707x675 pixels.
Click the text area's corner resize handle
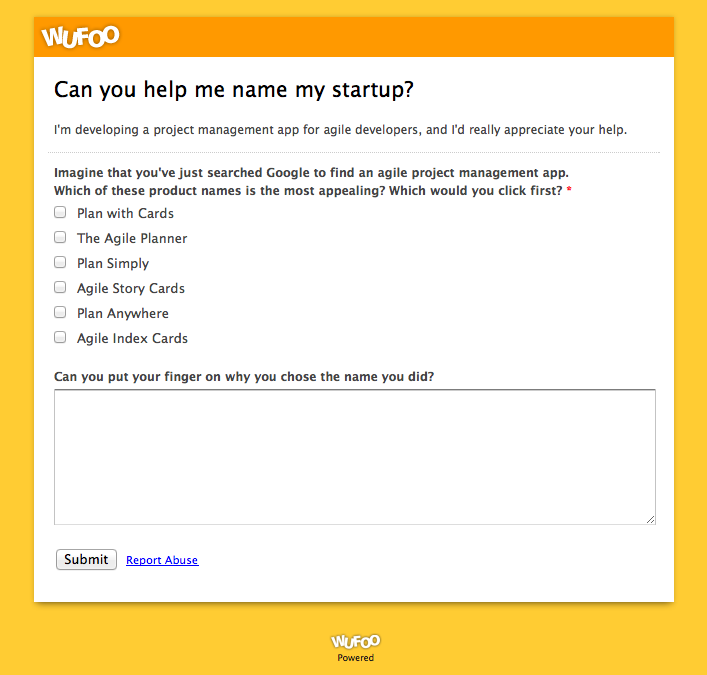650,519
